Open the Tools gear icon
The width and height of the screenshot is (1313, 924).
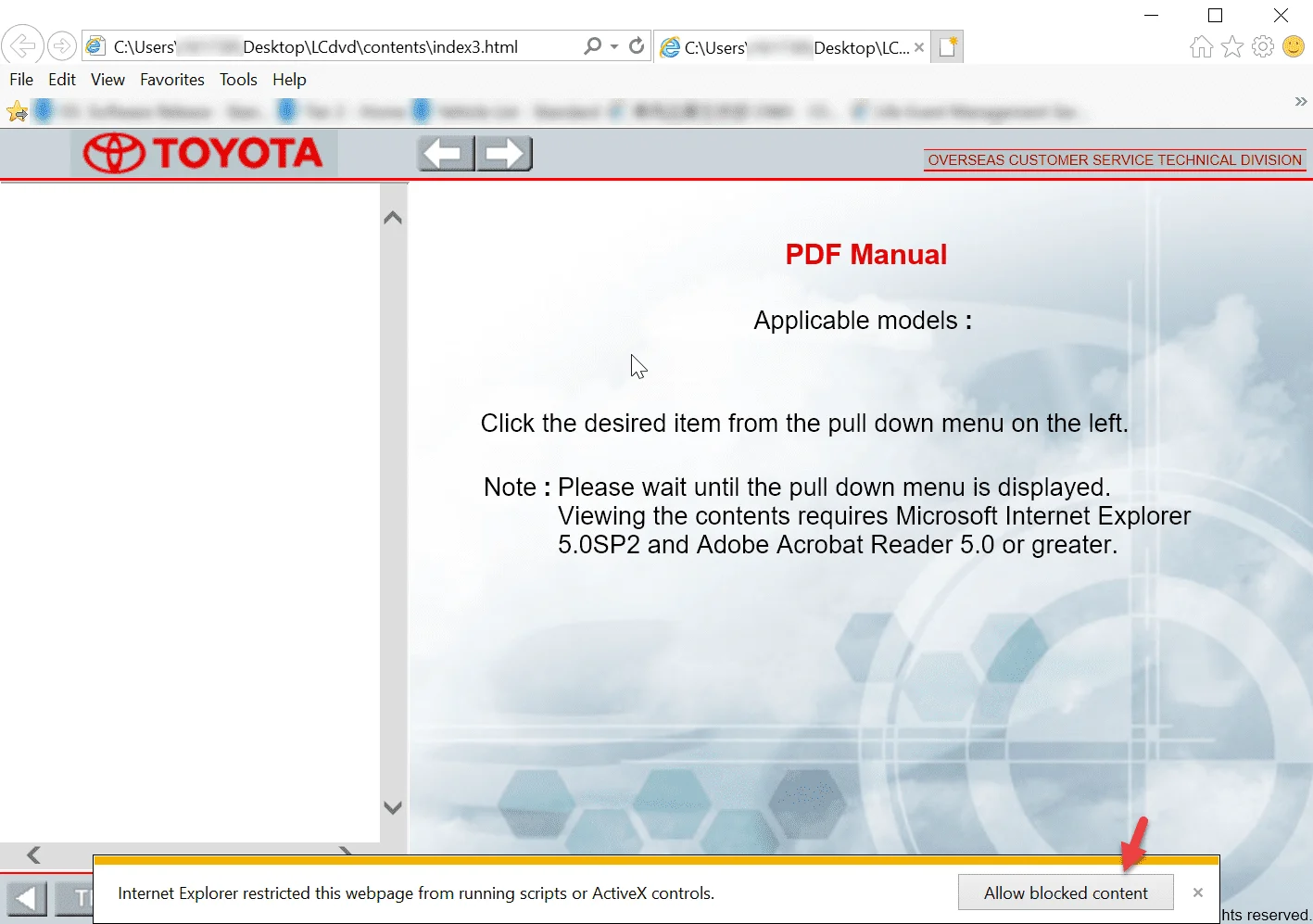(1263, 46)
